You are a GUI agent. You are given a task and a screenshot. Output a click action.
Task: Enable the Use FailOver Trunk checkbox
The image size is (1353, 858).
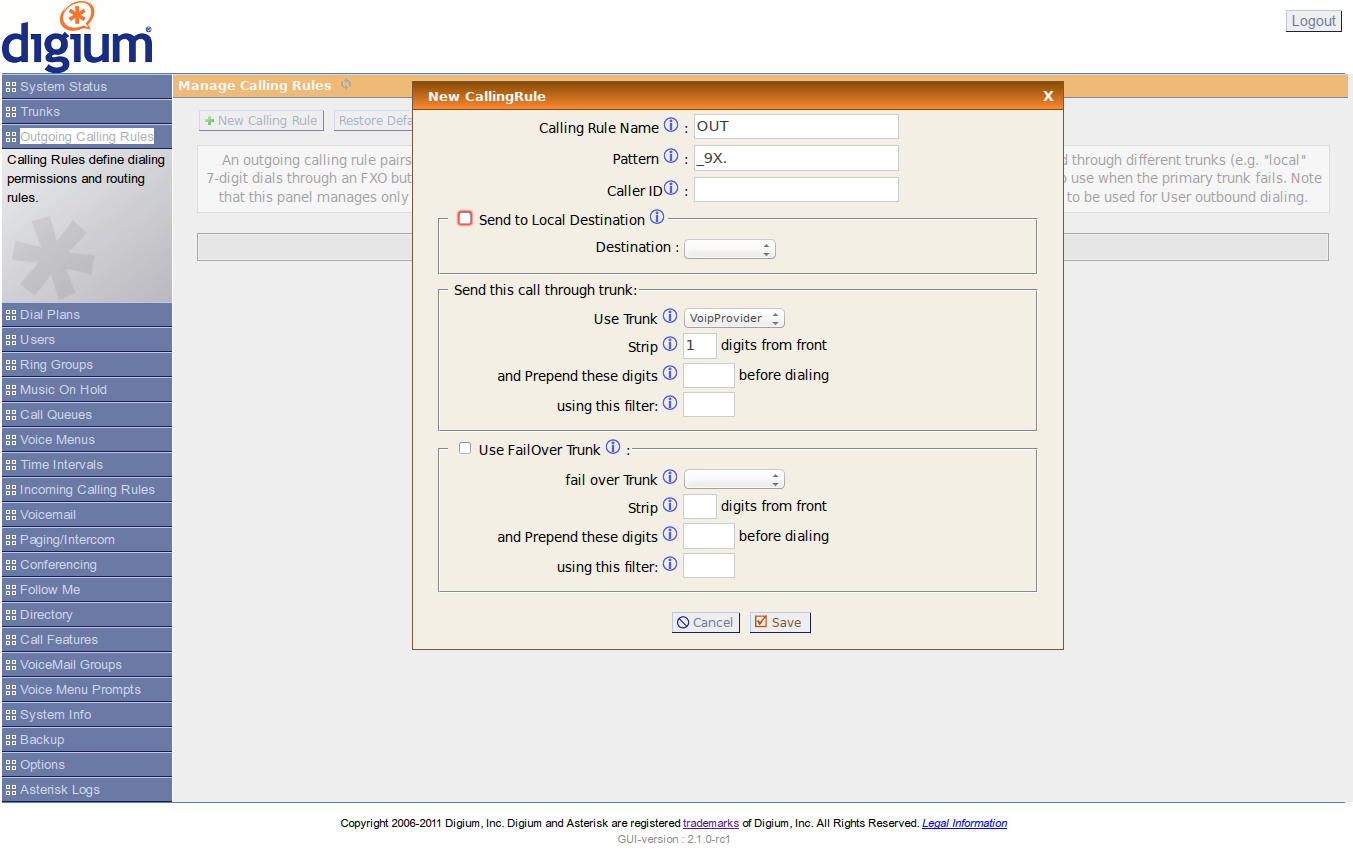coord(465,449)
